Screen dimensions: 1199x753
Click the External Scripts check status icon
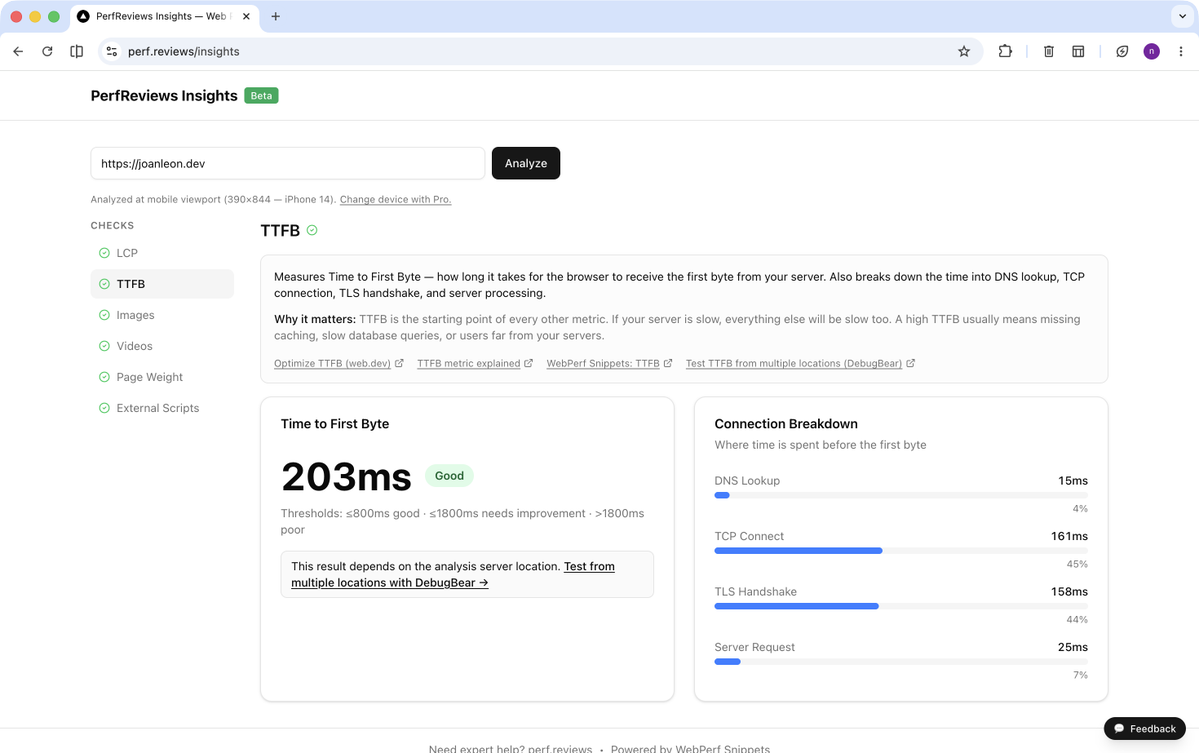tap(104, 408)
